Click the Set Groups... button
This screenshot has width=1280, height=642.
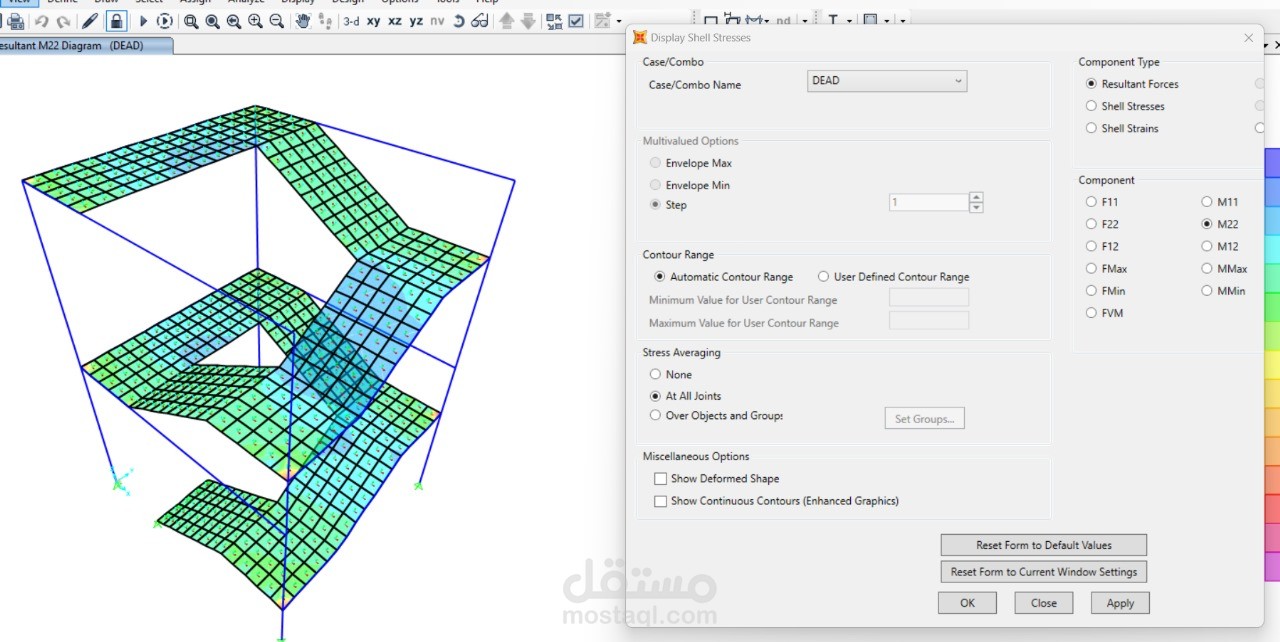click(x=924, y=419)
